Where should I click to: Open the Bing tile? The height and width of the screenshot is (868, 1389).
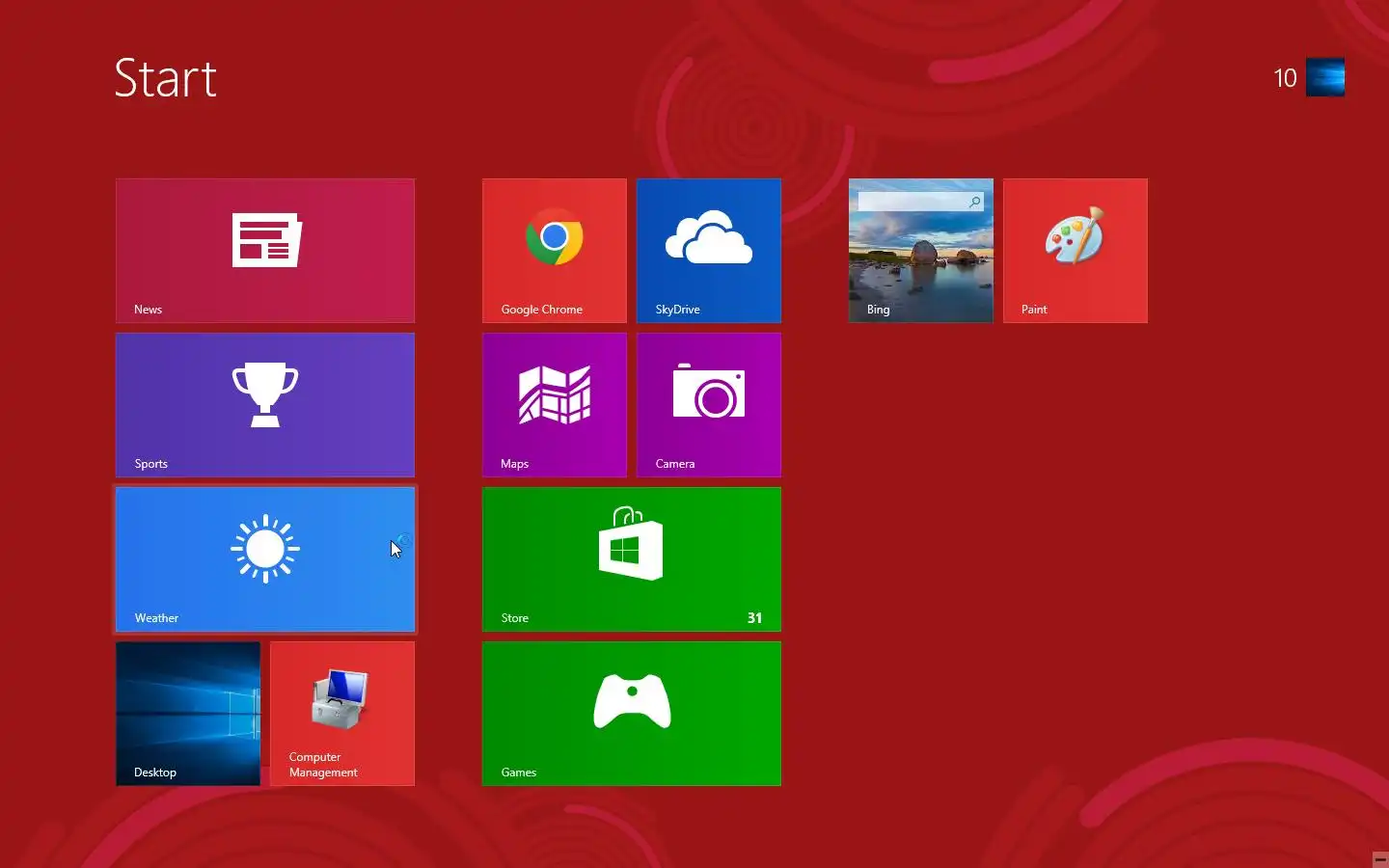(921, 251)
